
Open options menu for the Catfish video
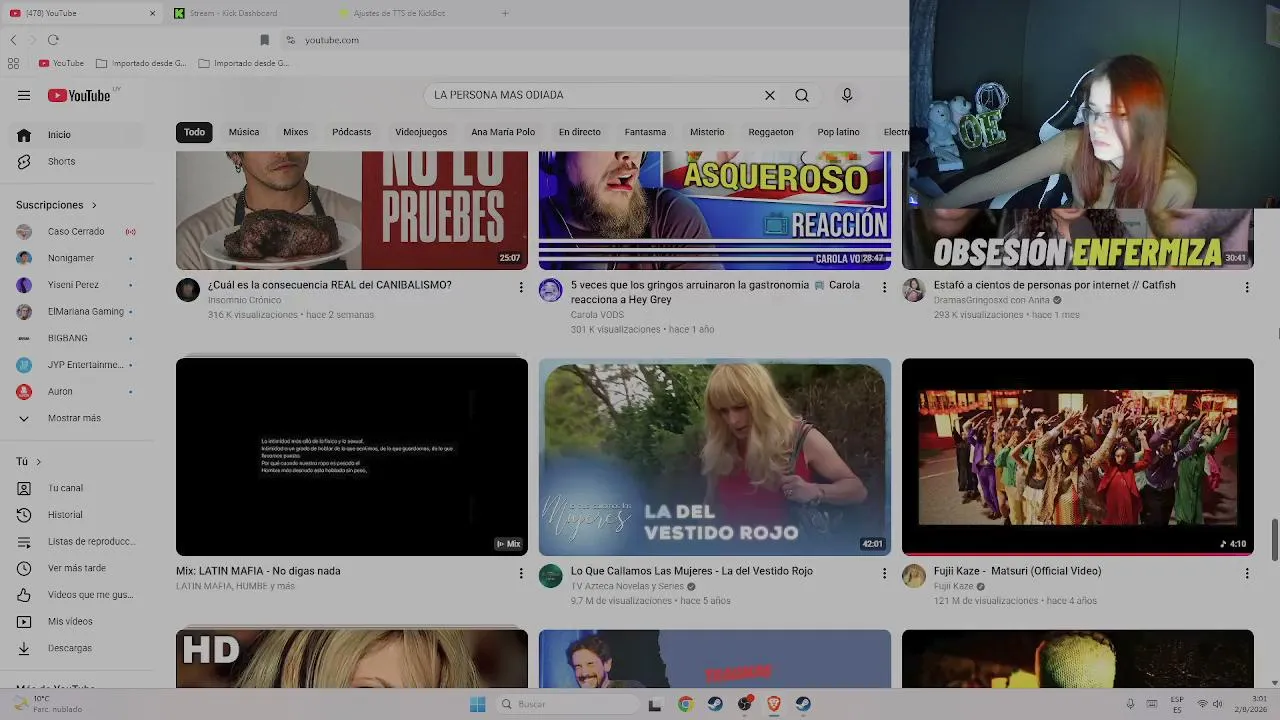1247,288
